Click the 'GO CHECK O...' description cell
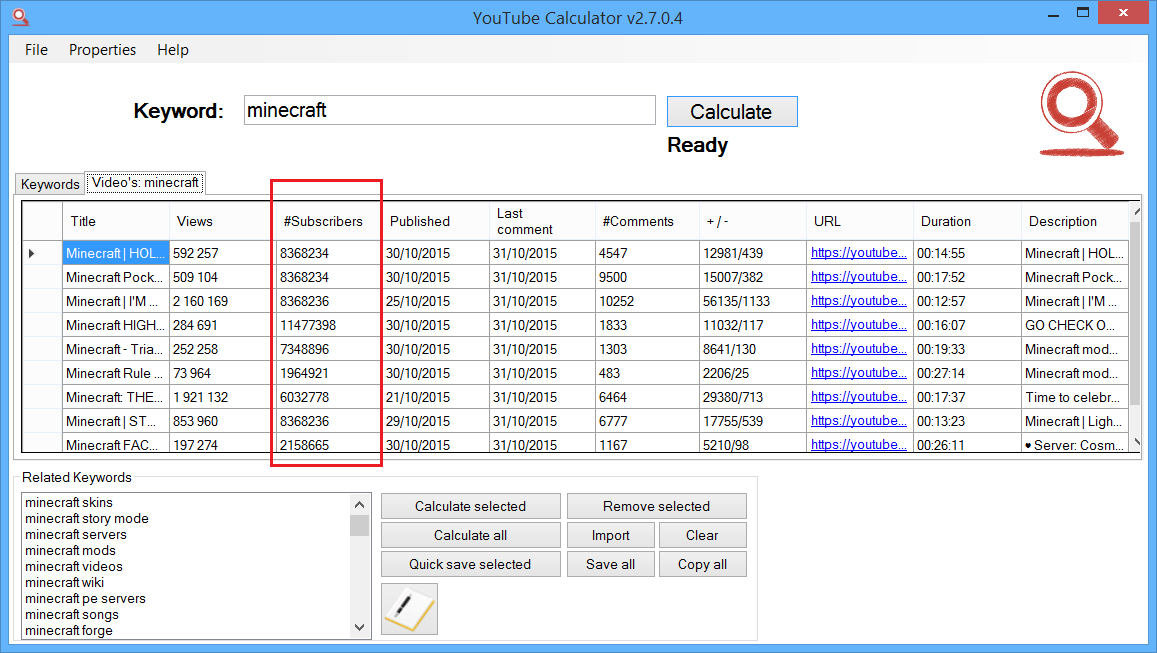 1075,325
